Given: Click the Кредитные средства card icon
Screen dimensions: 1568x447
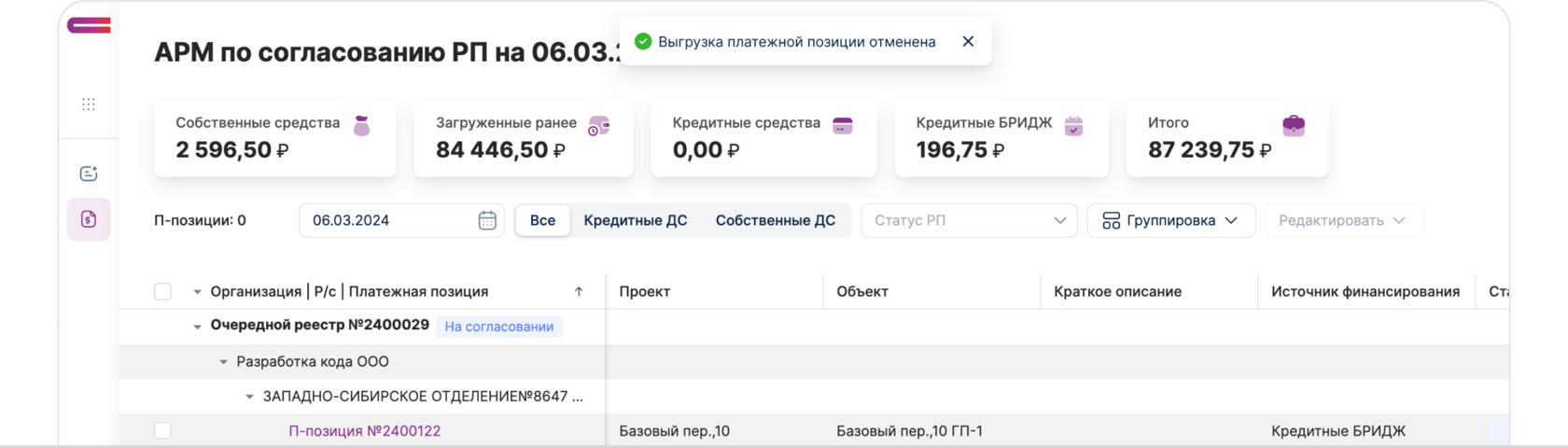Looking at the screenshot, I should click(843, 125).
